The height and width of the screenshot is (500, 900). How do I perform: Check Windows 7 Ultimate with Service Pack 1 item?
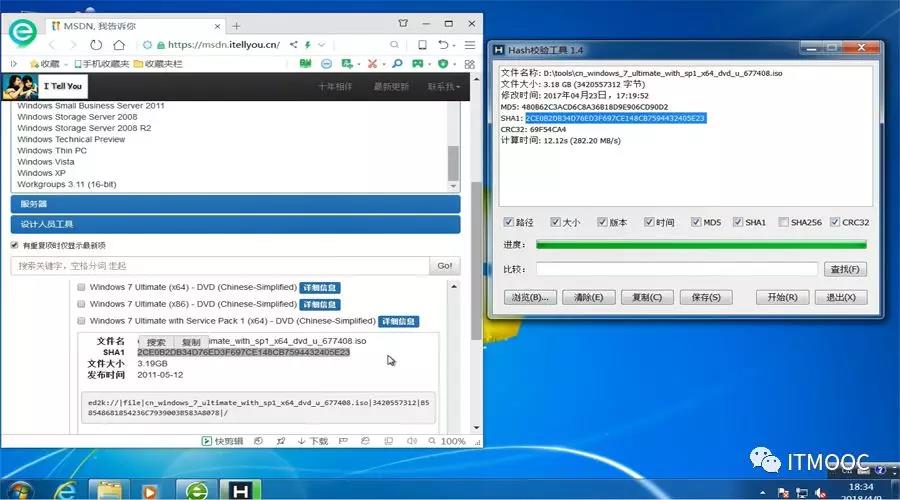81,321
